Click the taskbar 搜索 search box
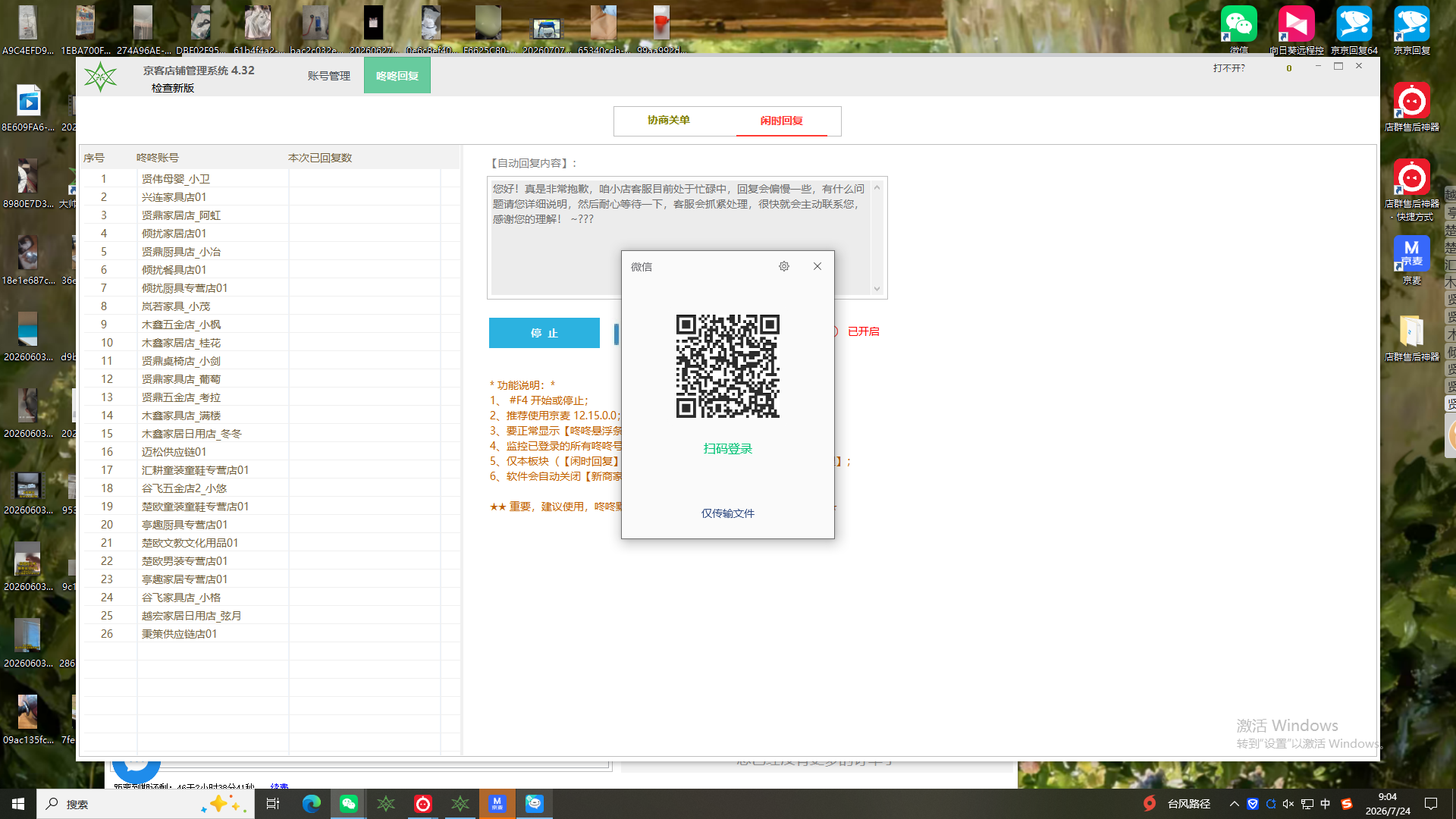 146,804
